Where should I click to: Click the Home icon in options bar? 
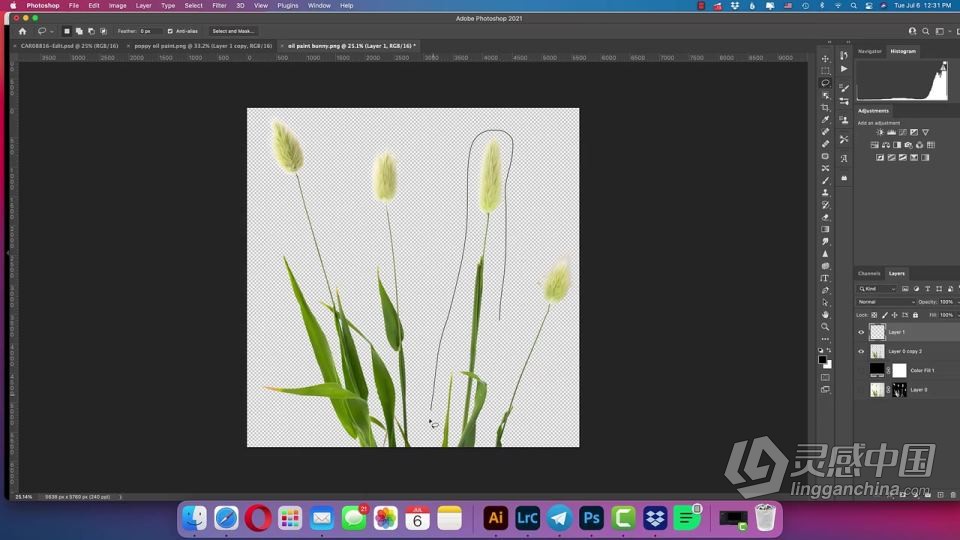coord(23,31)
